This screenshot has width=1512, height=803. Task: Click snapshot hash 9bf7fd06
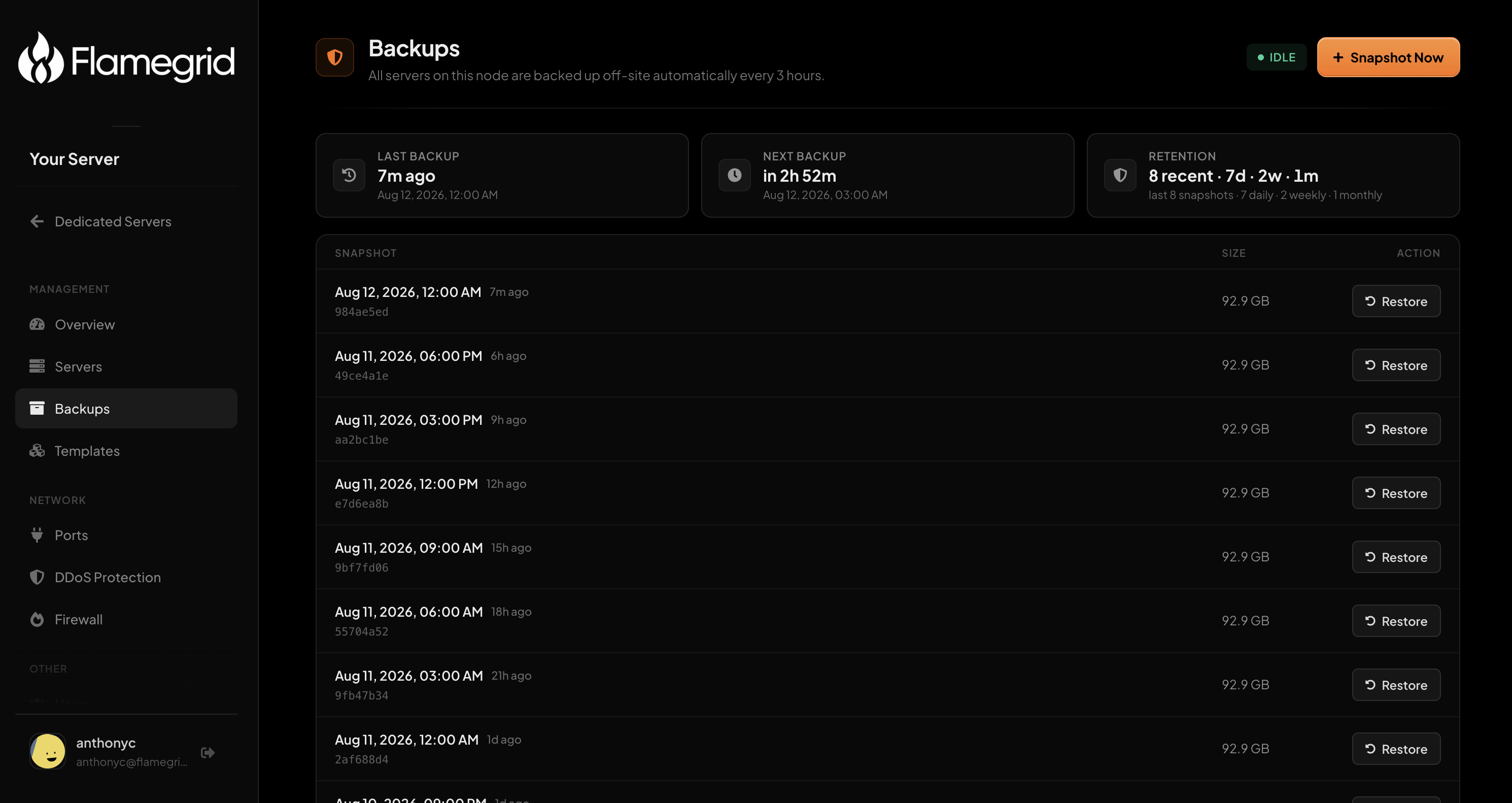pyautogui.click(x=362, y=567)
